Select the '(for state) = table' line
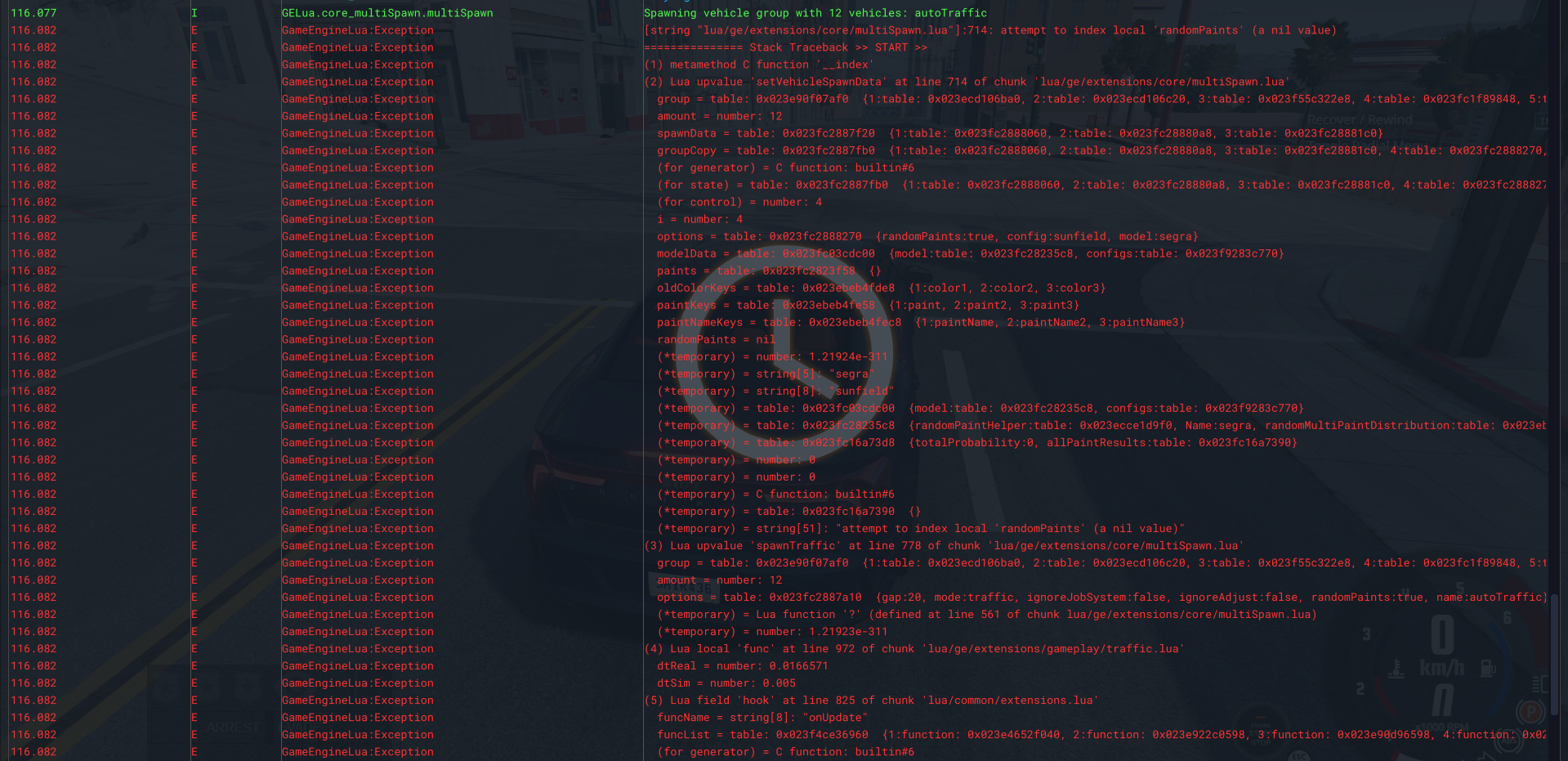 coord(1102,185)
